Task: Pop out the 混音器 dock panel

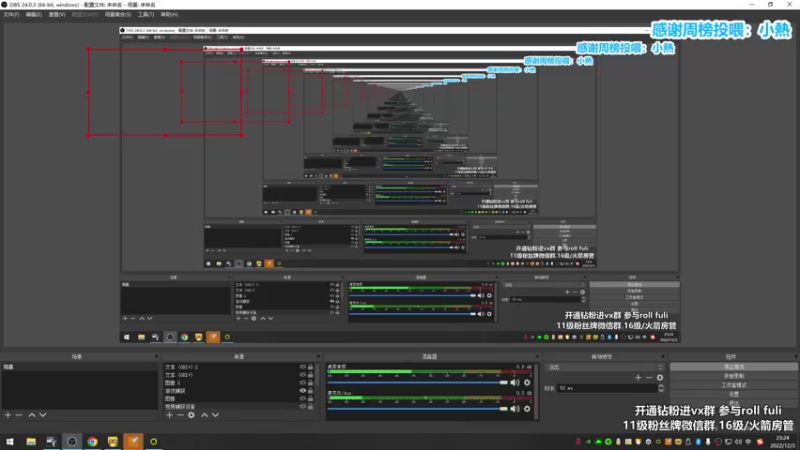Action: coord(537,357)
